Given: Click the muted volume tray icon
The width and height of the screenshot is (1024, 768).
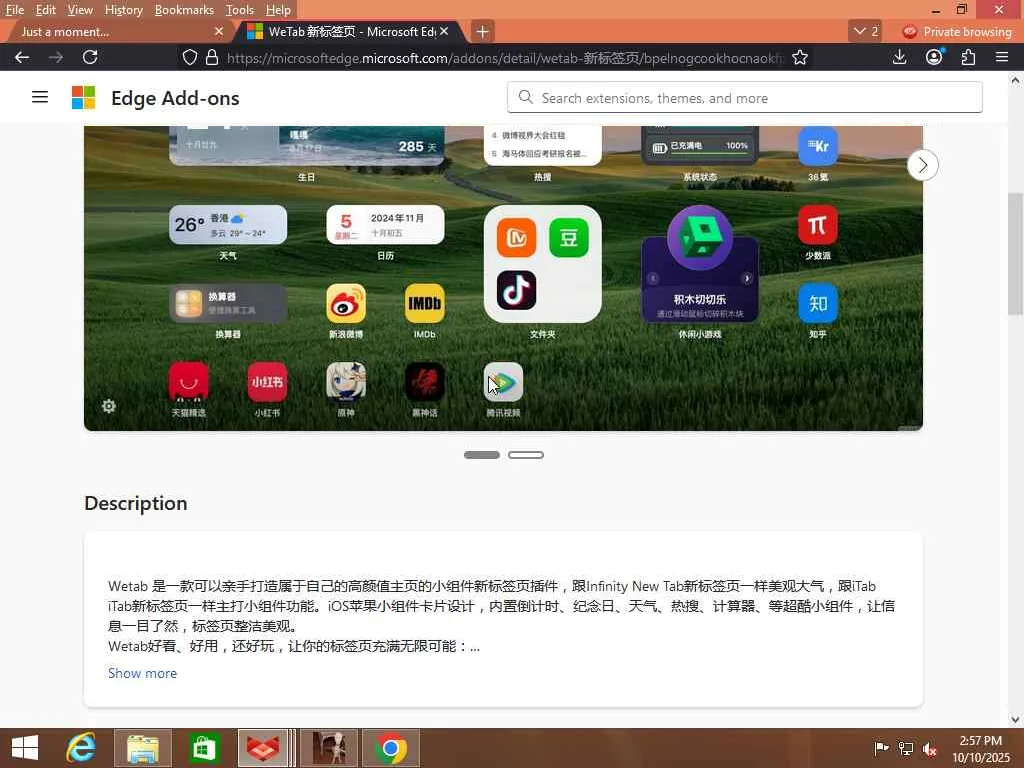Looking at the screenshot, I should 929,748.
